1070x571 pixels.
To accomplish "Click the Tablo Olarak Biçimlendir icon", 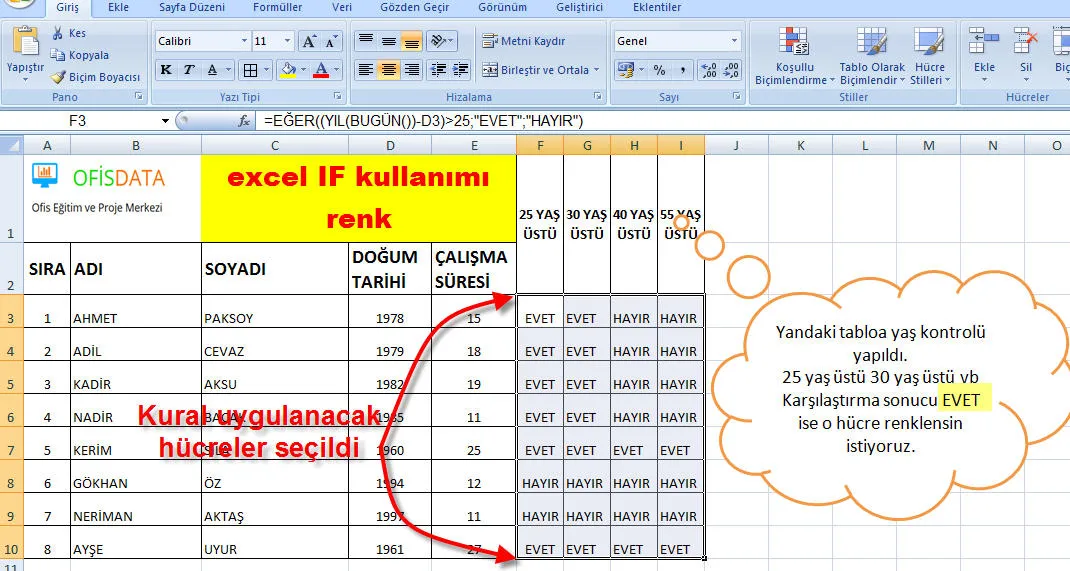I will [871, 57].
